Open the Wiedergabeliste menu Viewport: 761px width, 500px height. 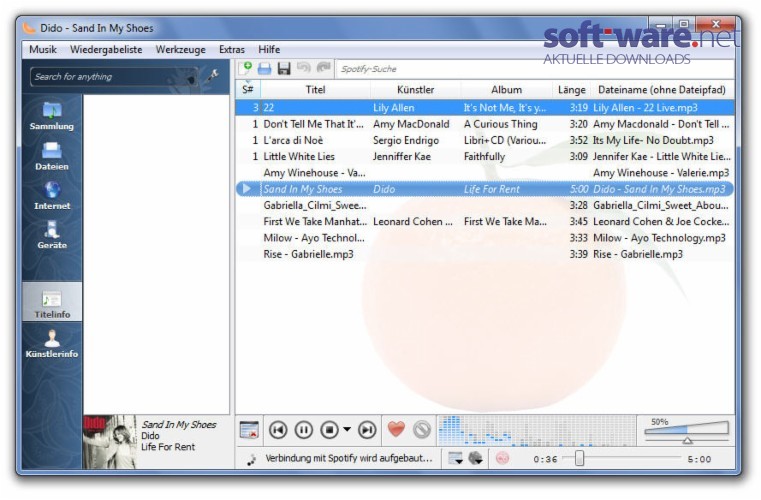click(x=106, y=50)
